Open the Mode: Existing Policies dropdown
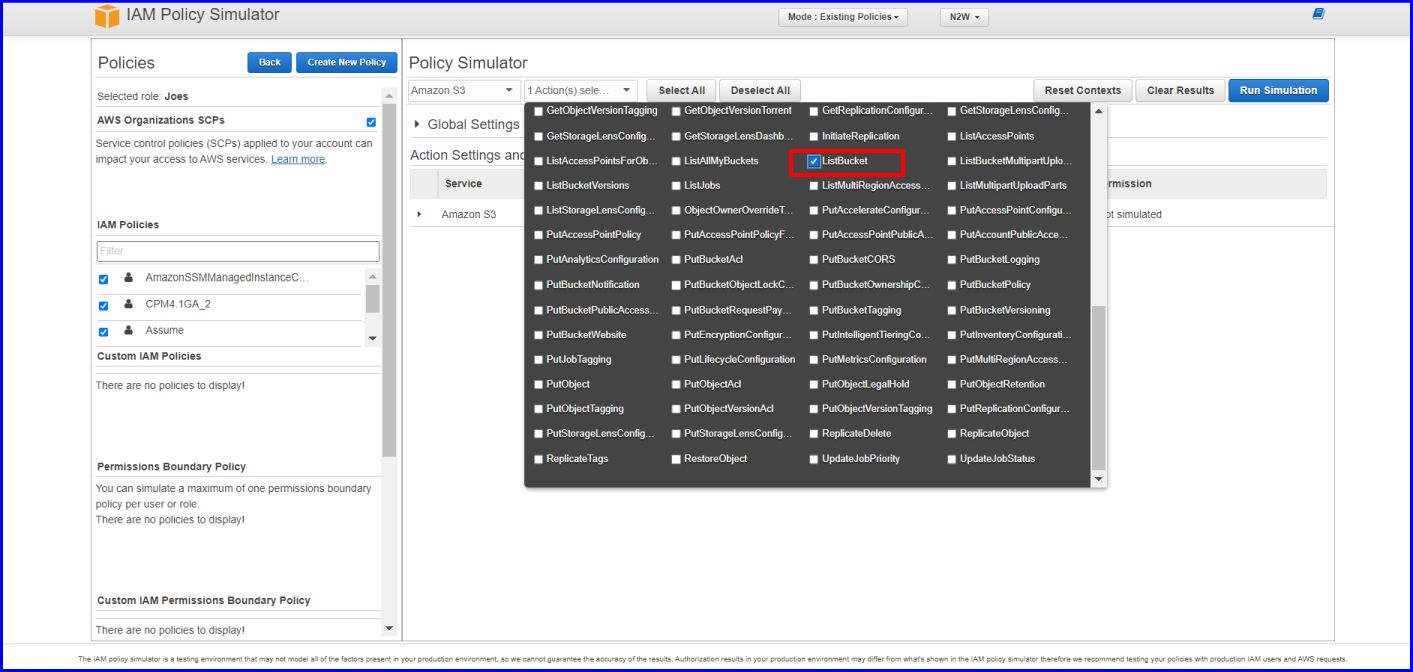 [x=843, y=17]
